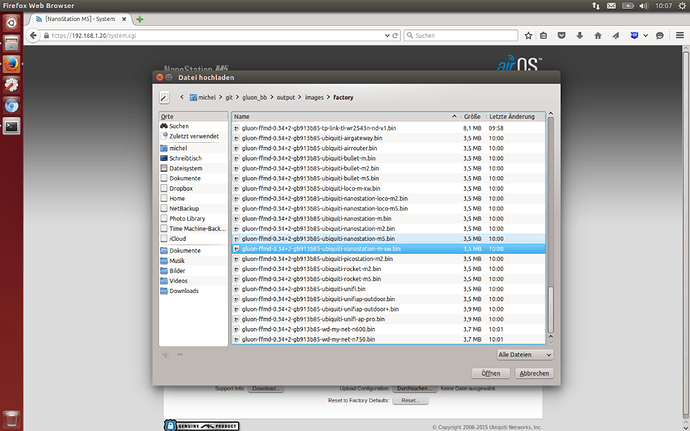Image resolution: width=690 pixels, height=431 pixels.
Task: Click the battery indicator in top panel
Action: click(628, 6)
